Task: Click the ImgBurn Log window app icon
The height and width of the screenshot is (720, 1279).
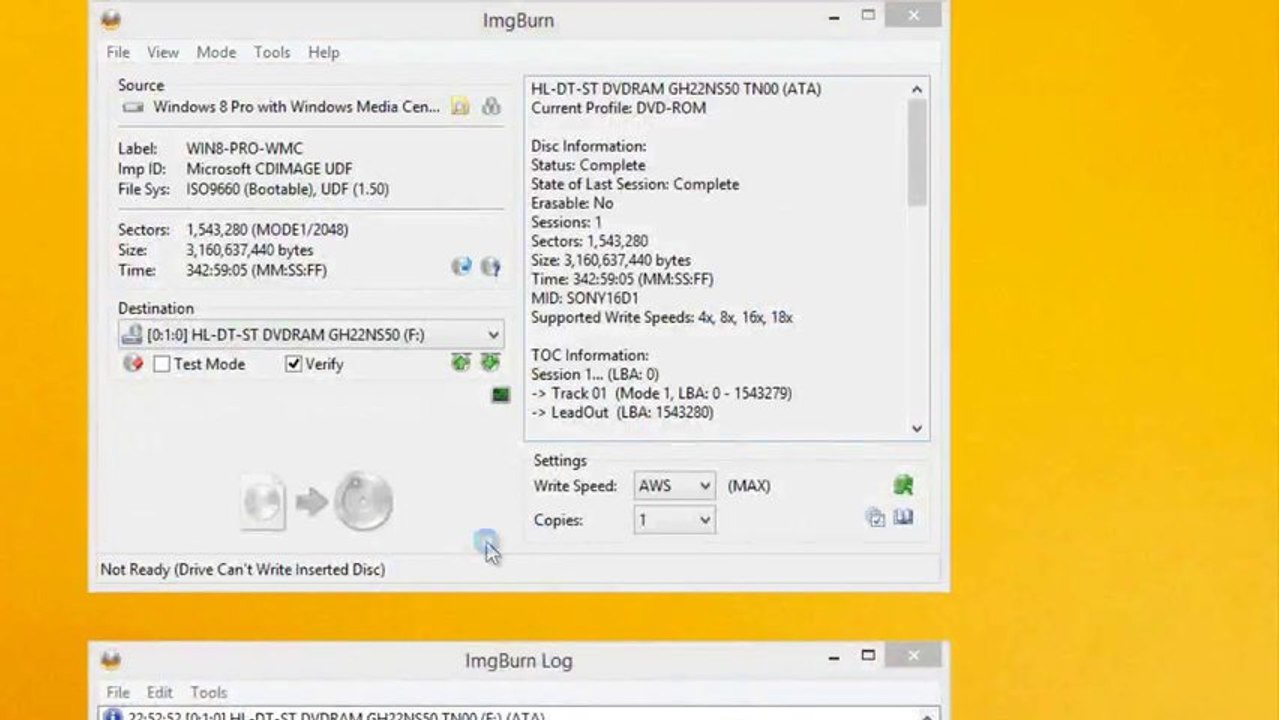Action: click(110, 659)
